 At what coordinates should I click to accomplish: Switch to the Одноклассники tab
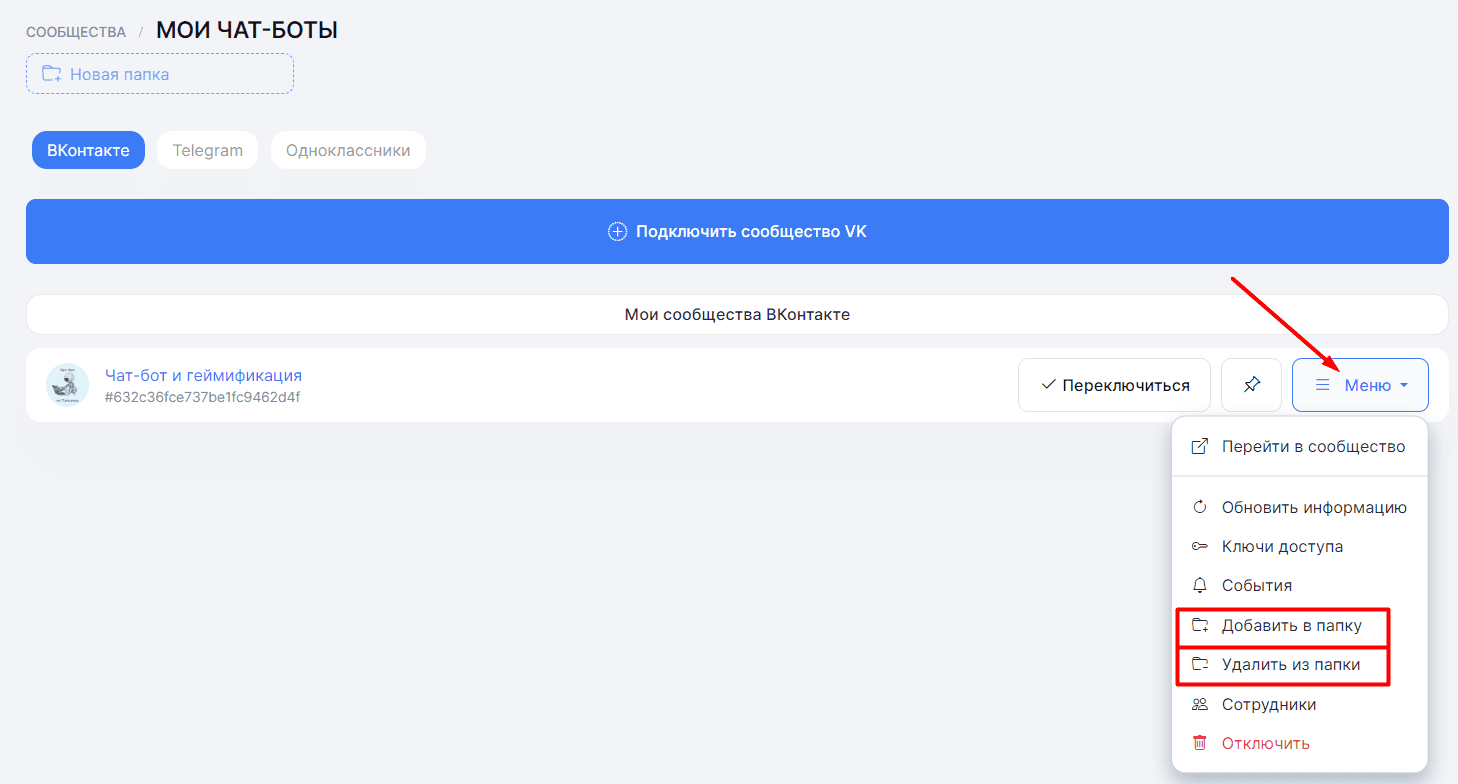pyautogui.click(x=348, y=151)
